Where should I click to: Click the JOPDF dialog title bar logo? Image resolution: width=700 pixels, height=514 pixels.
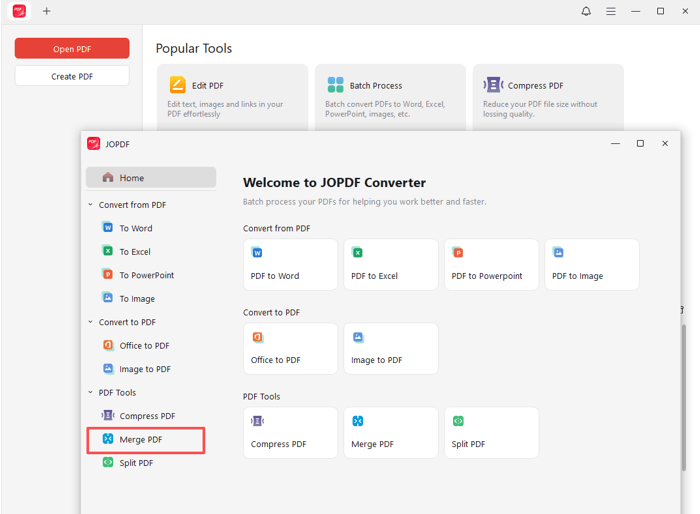(93, 143)
